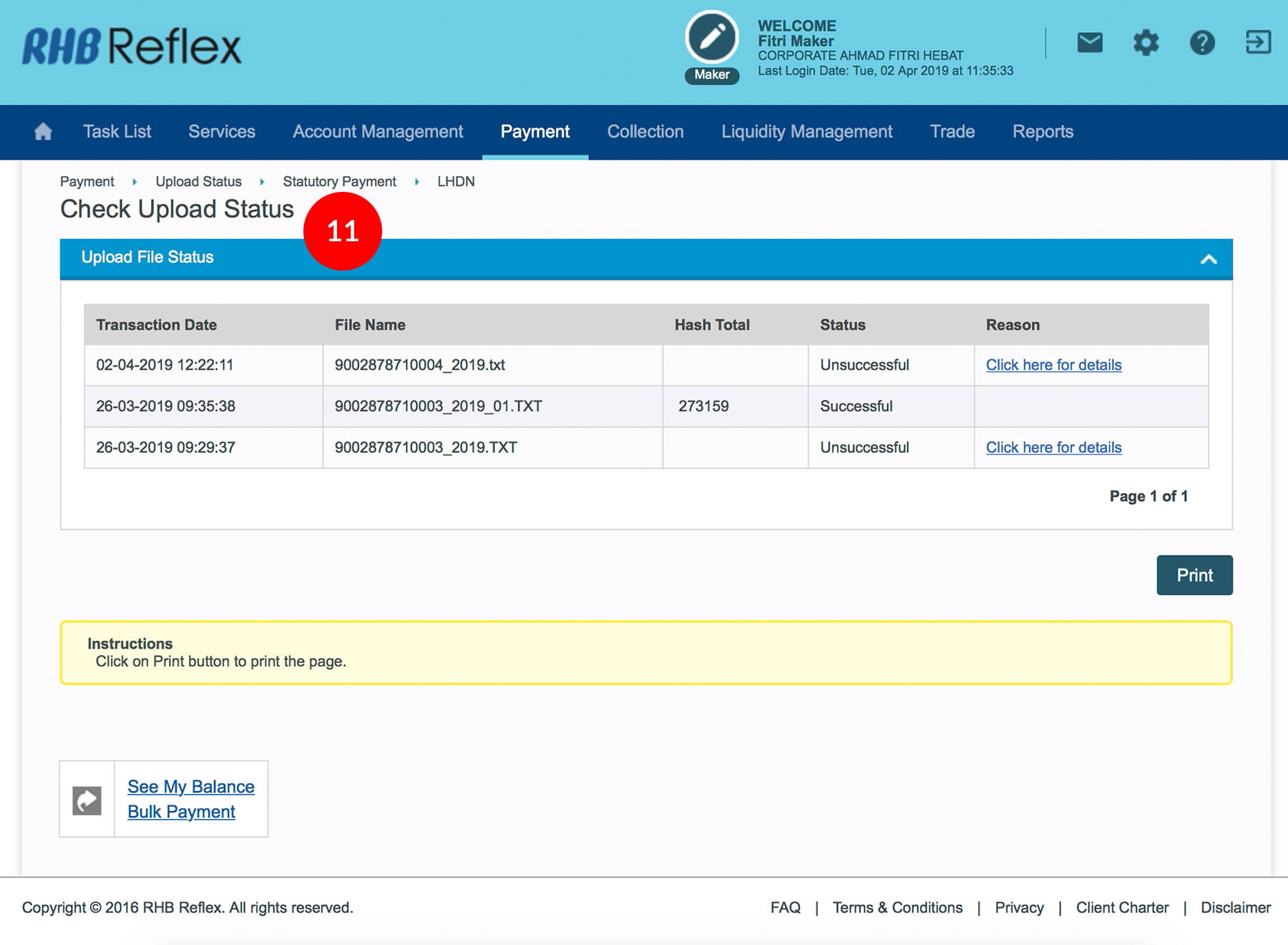The height and width of the screenshot is (945, 1288).
Task: Click the help question mark icon
Action: [x=1201, y=43]
